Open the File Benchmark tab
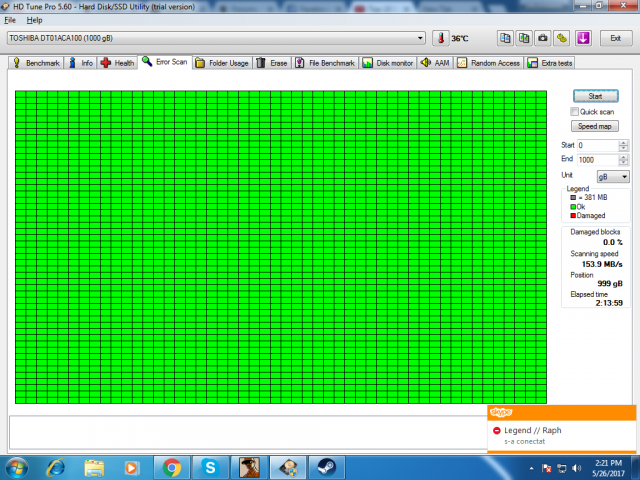640x480 pixels. pyautogui.click(x=326, y=63)
